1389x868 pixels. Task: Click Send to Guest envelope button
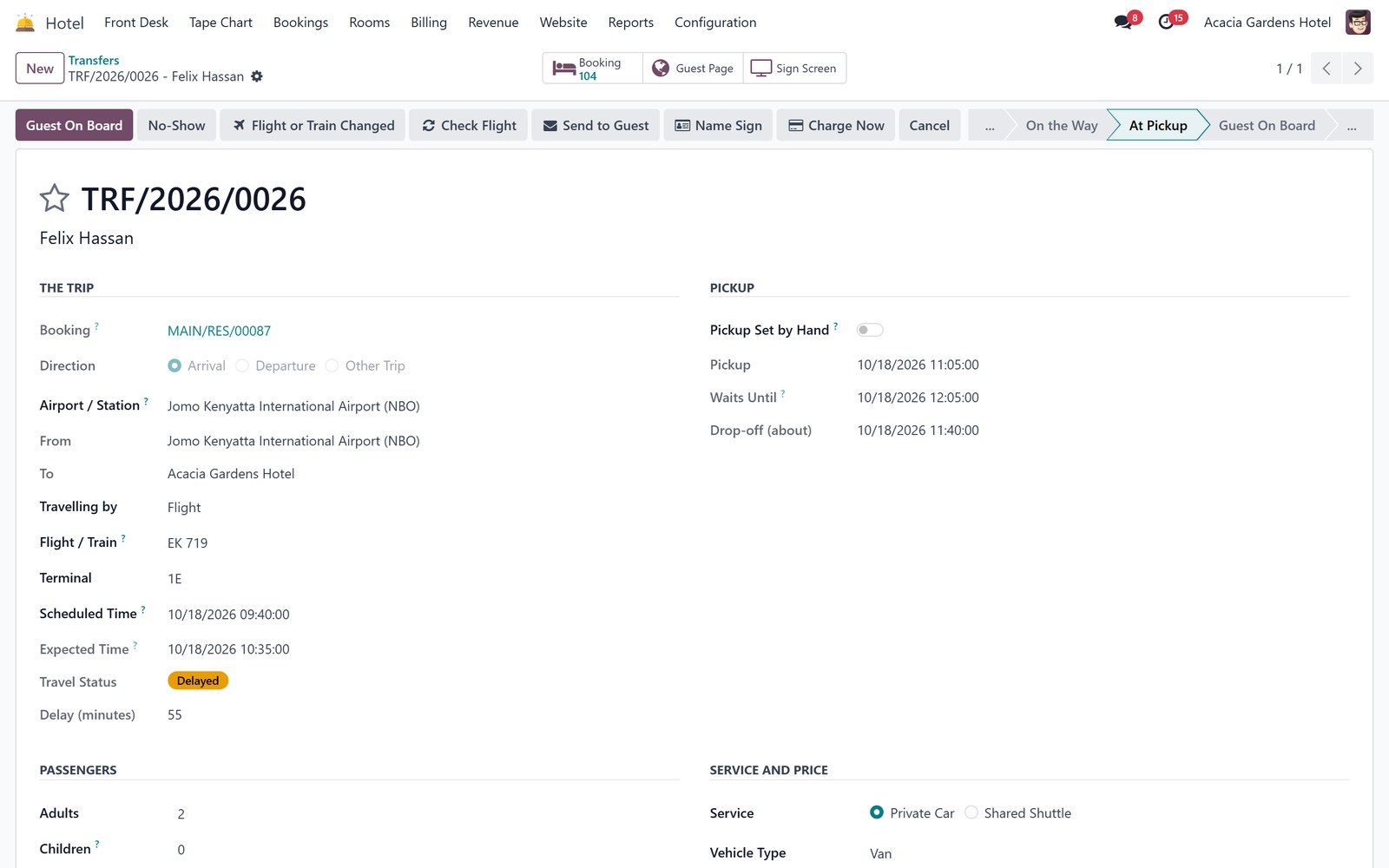(x=596, y=125)
